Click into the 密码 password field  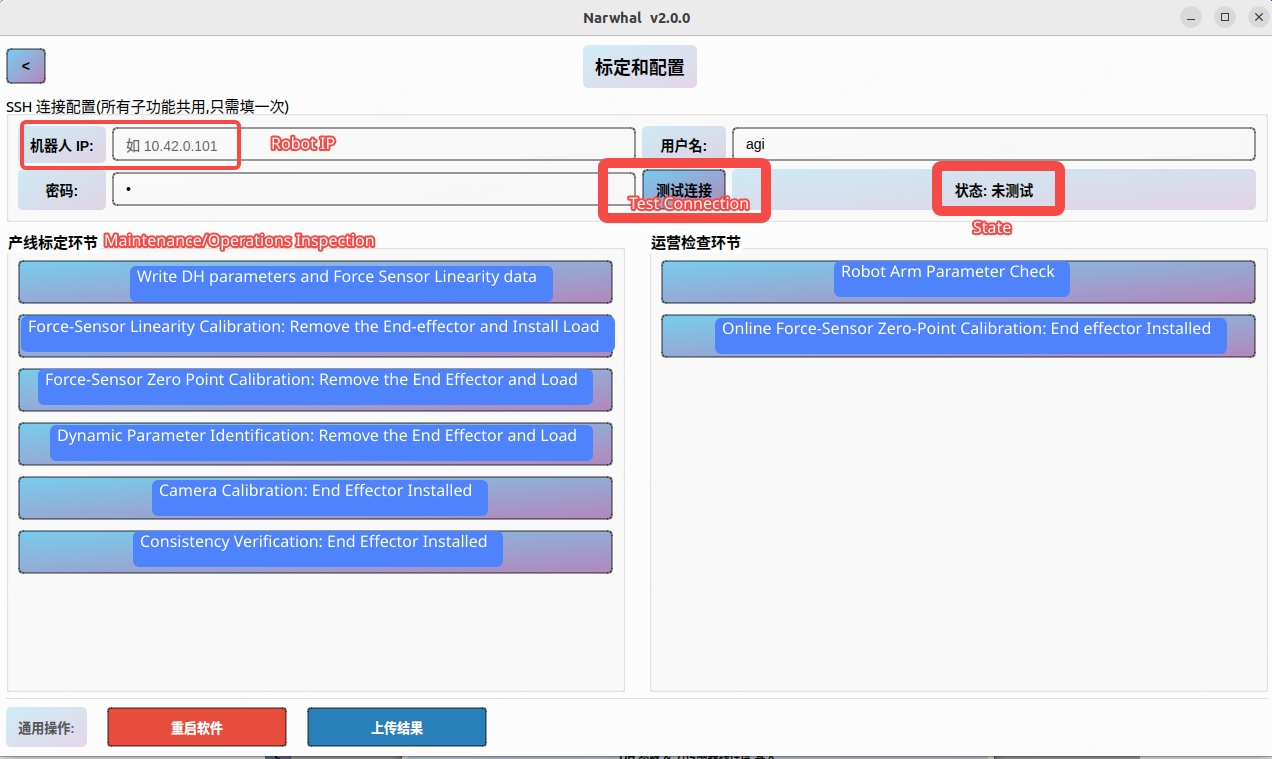point(373,189)
